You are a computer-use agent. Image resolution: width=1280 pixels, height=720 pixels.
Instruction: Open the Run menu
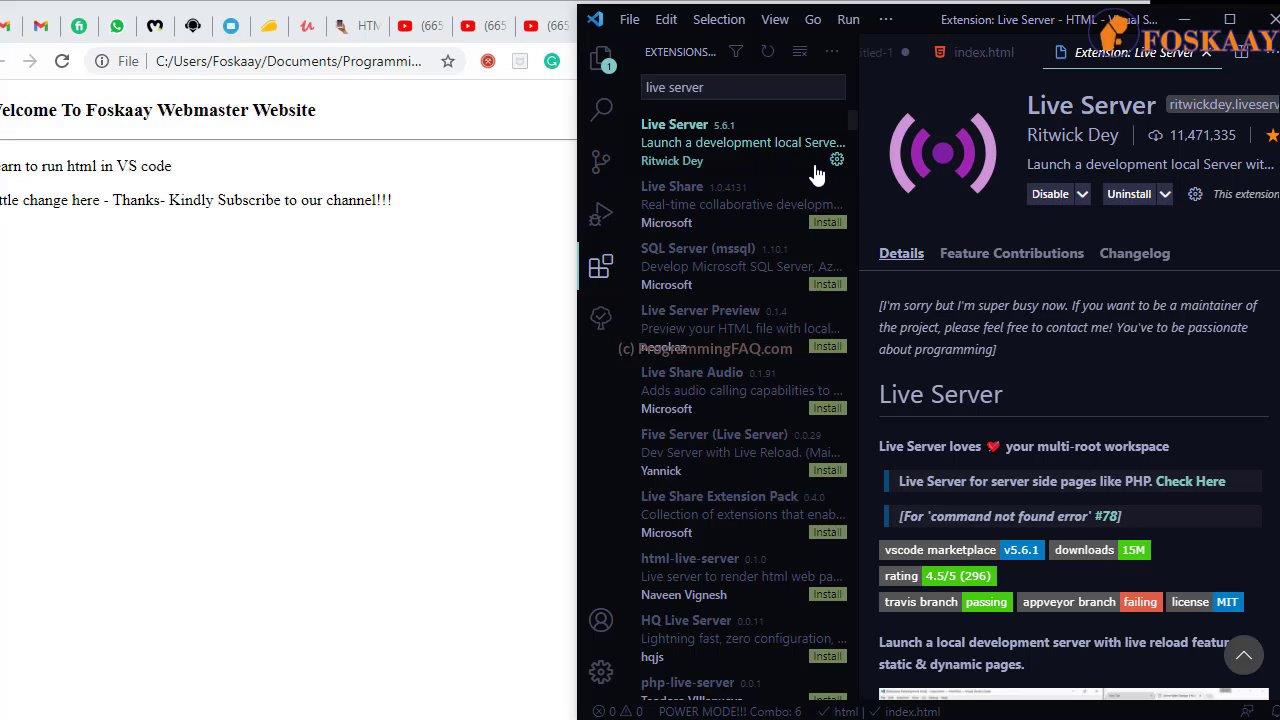click(x=848, y=19)
